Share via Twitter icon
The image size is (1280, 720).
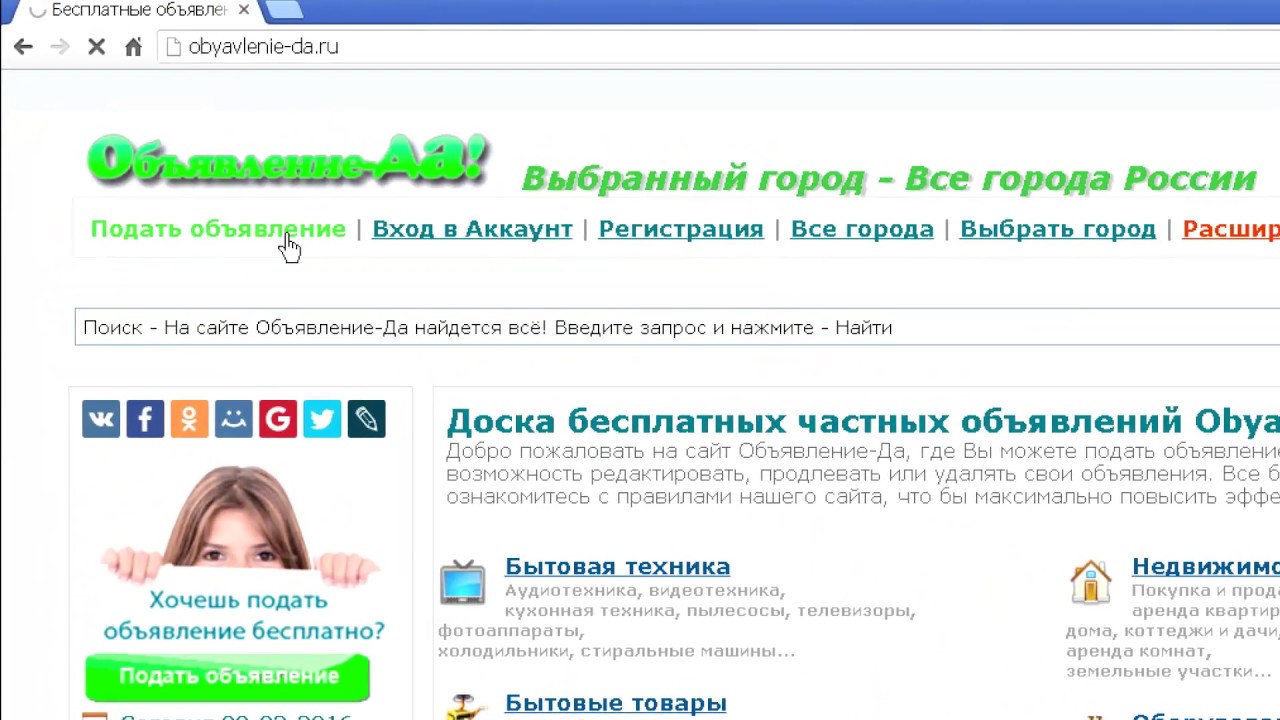[x=322, y=419]
